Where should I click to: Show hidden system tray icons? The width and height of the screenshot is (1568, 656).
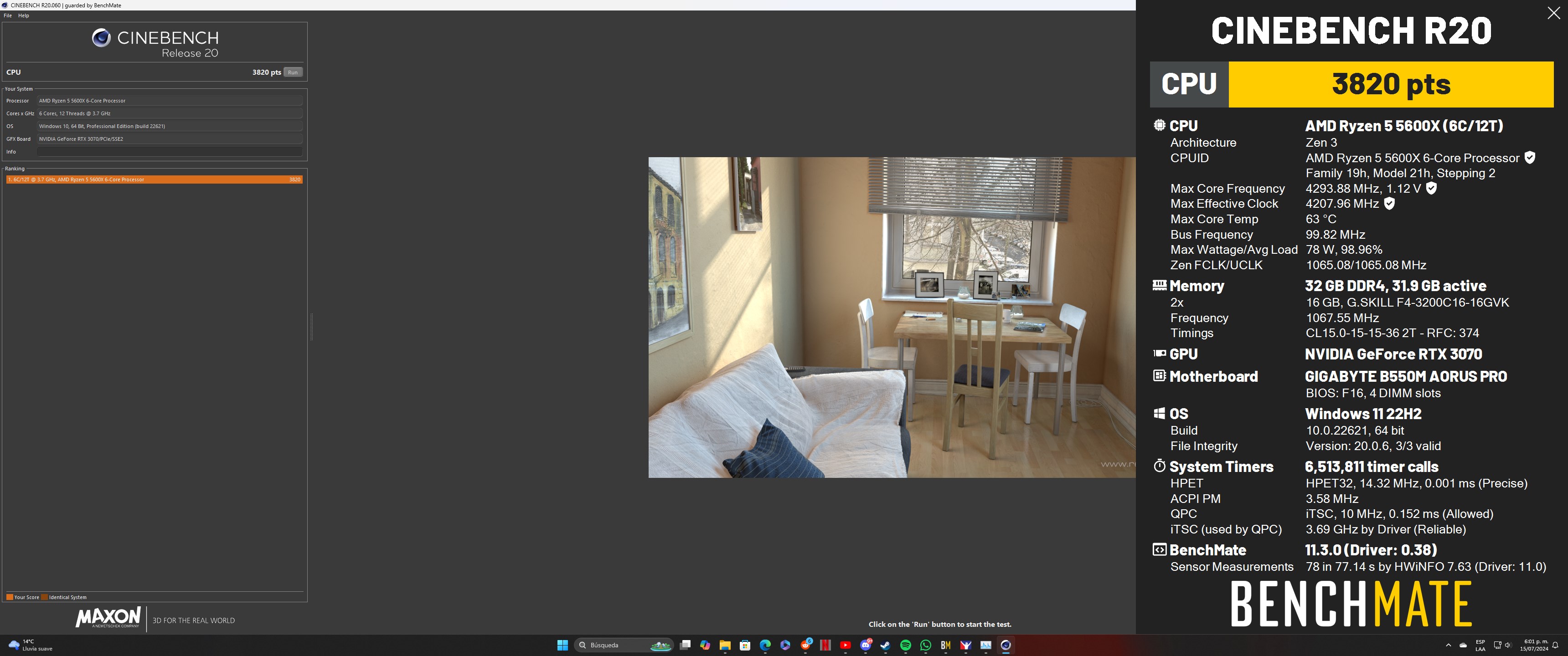click(1448, 645)
